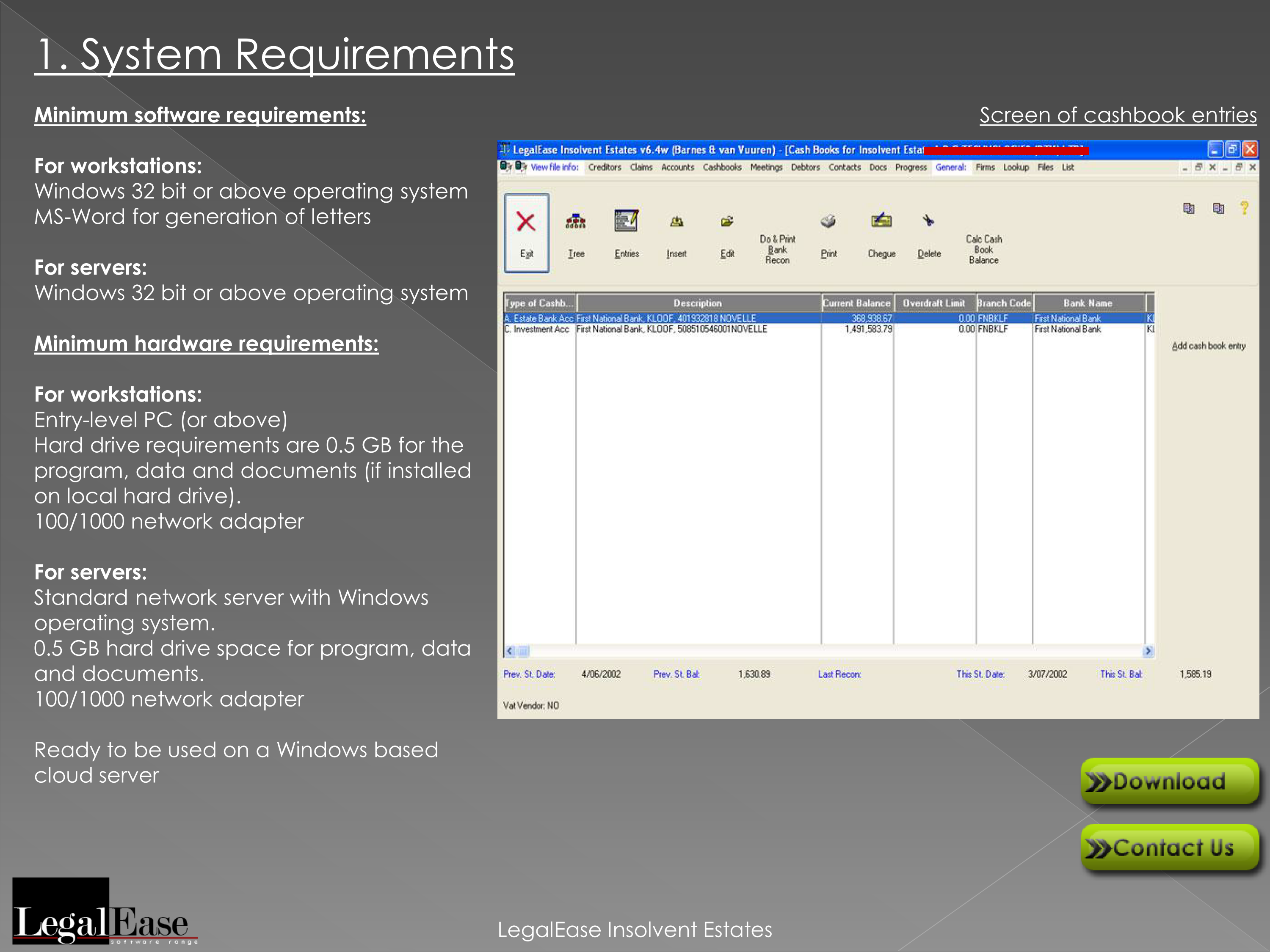Open the List menu
Viewport: 1270px width, 952px height.
[x=1067, y=167]
